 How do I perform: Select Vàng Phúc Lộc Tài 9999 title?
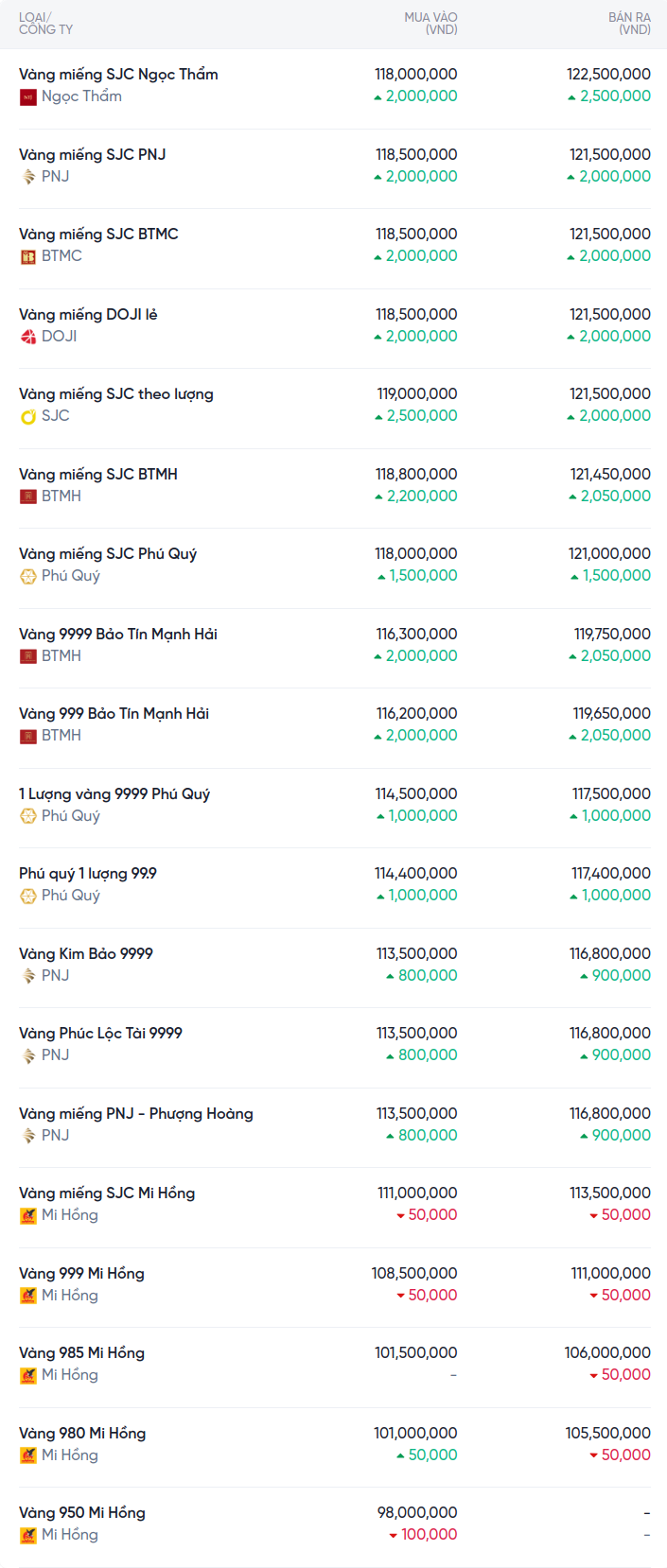click(100, 1033)
